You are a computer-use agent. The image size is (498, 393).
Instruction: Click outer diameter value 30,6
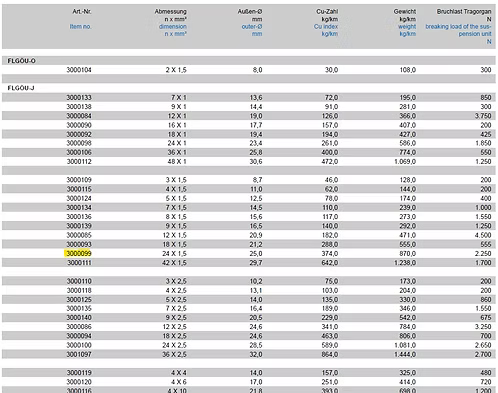(x=256, y=162)
